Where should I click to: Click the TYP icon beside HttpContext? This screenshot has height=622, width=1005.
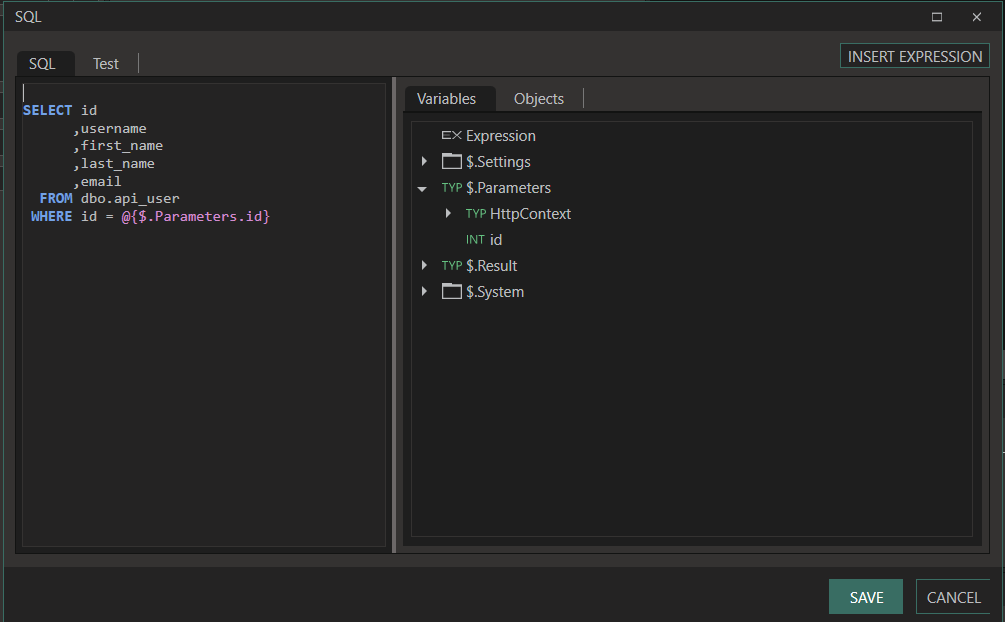click(x=475, y=214)
